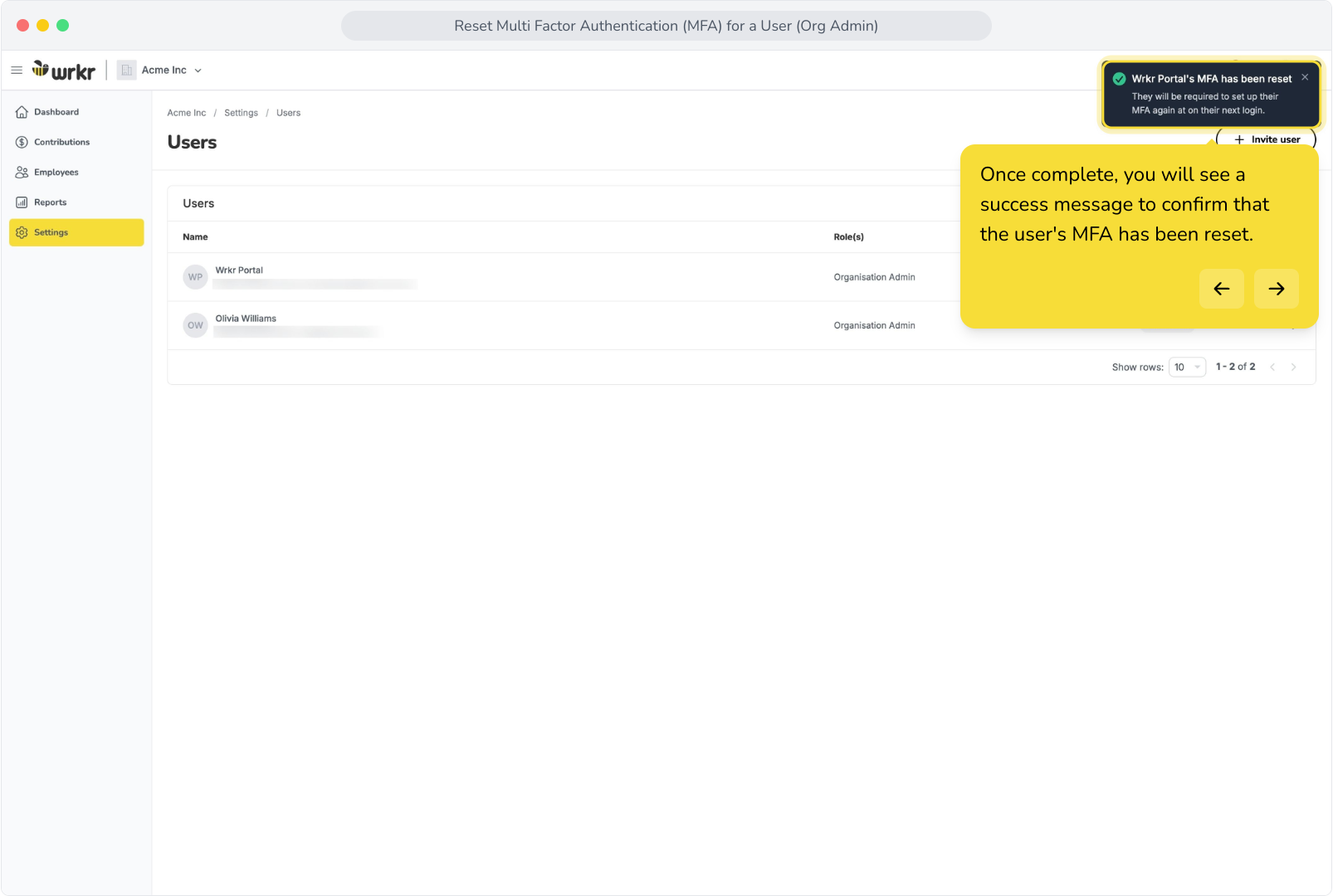
Task: Go to previous page of users
Action: point(1272,367)
